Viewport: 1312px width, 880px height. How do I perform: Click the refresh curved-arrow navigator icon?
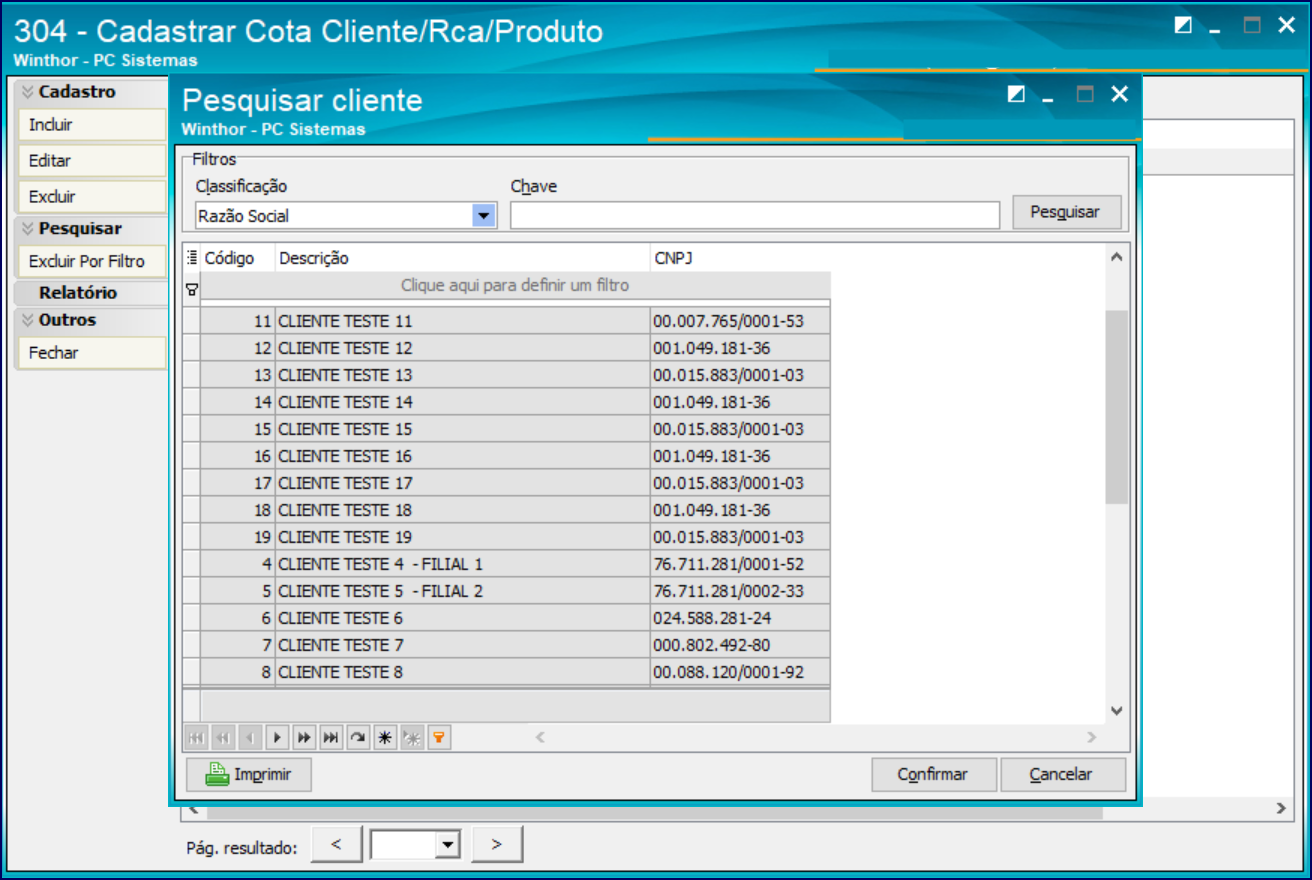[x=358, y=738]
